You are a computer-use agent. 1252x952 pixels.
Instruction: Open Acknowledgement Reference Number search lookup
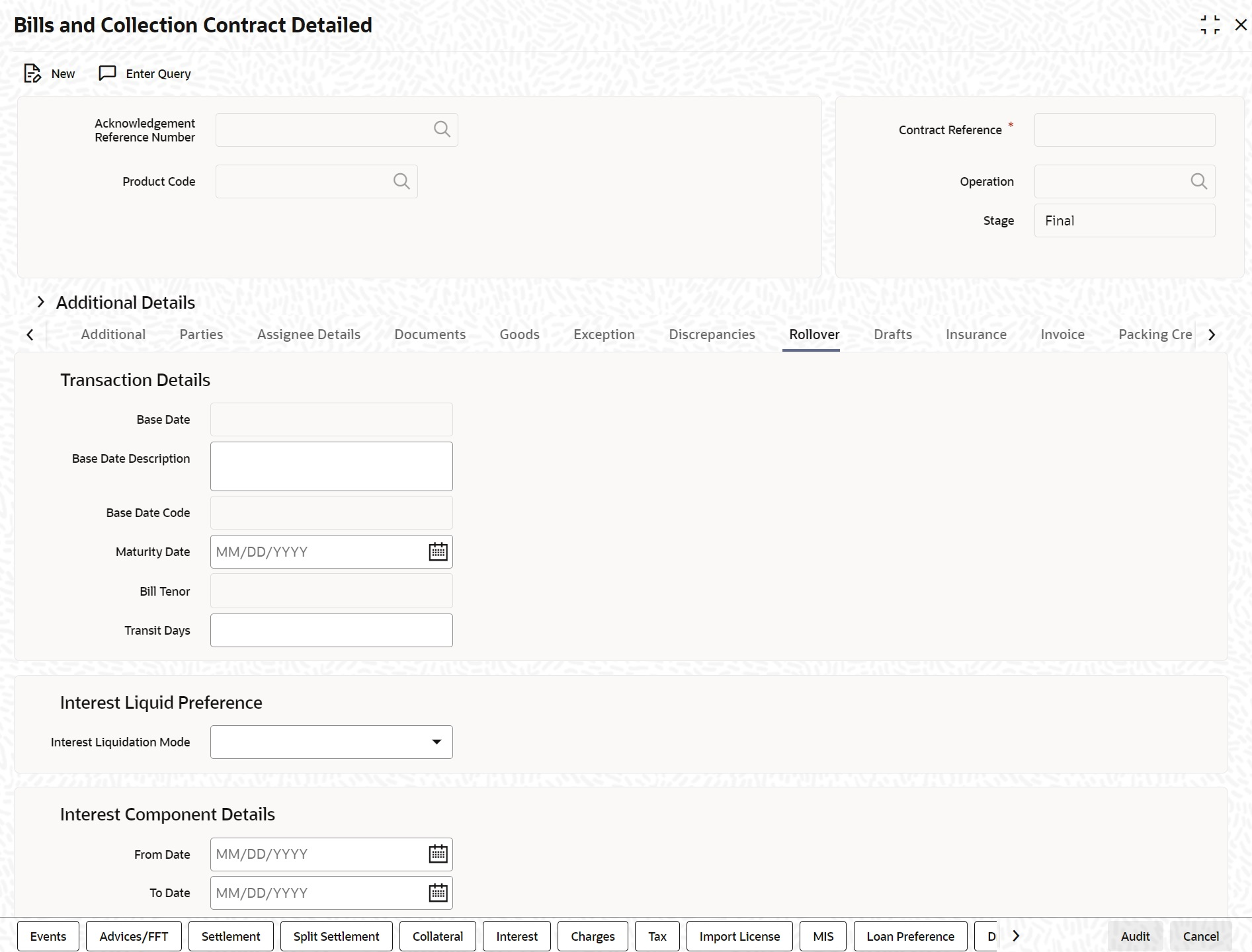[442, 130]
